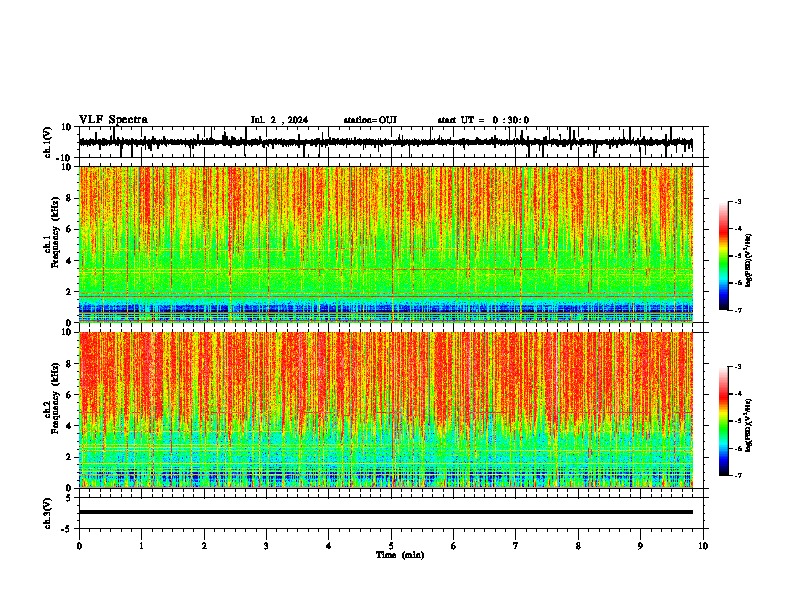Viewport: 792px width, 612px height.
Task: Click the log(PSD) title beside ch.2 colorbar
Action: (749, 425)
